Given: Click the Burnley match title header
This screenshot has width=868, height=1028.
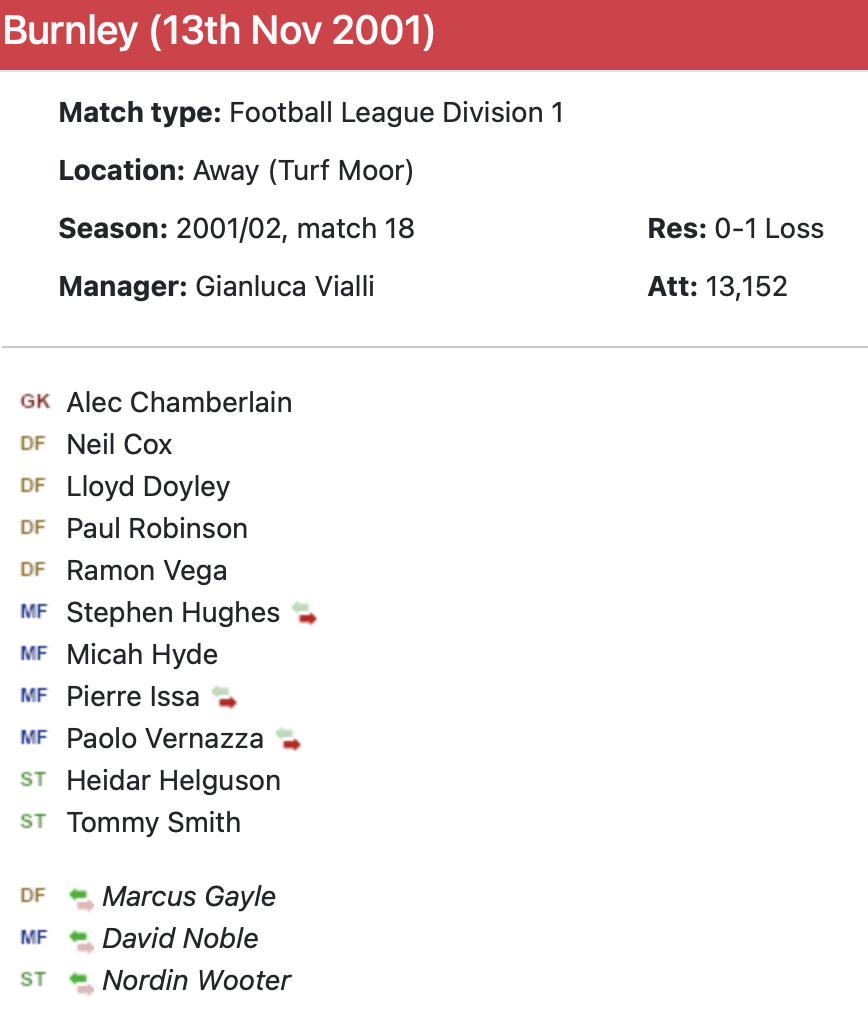Looking at the screenshot, I should tap(219, 32).
